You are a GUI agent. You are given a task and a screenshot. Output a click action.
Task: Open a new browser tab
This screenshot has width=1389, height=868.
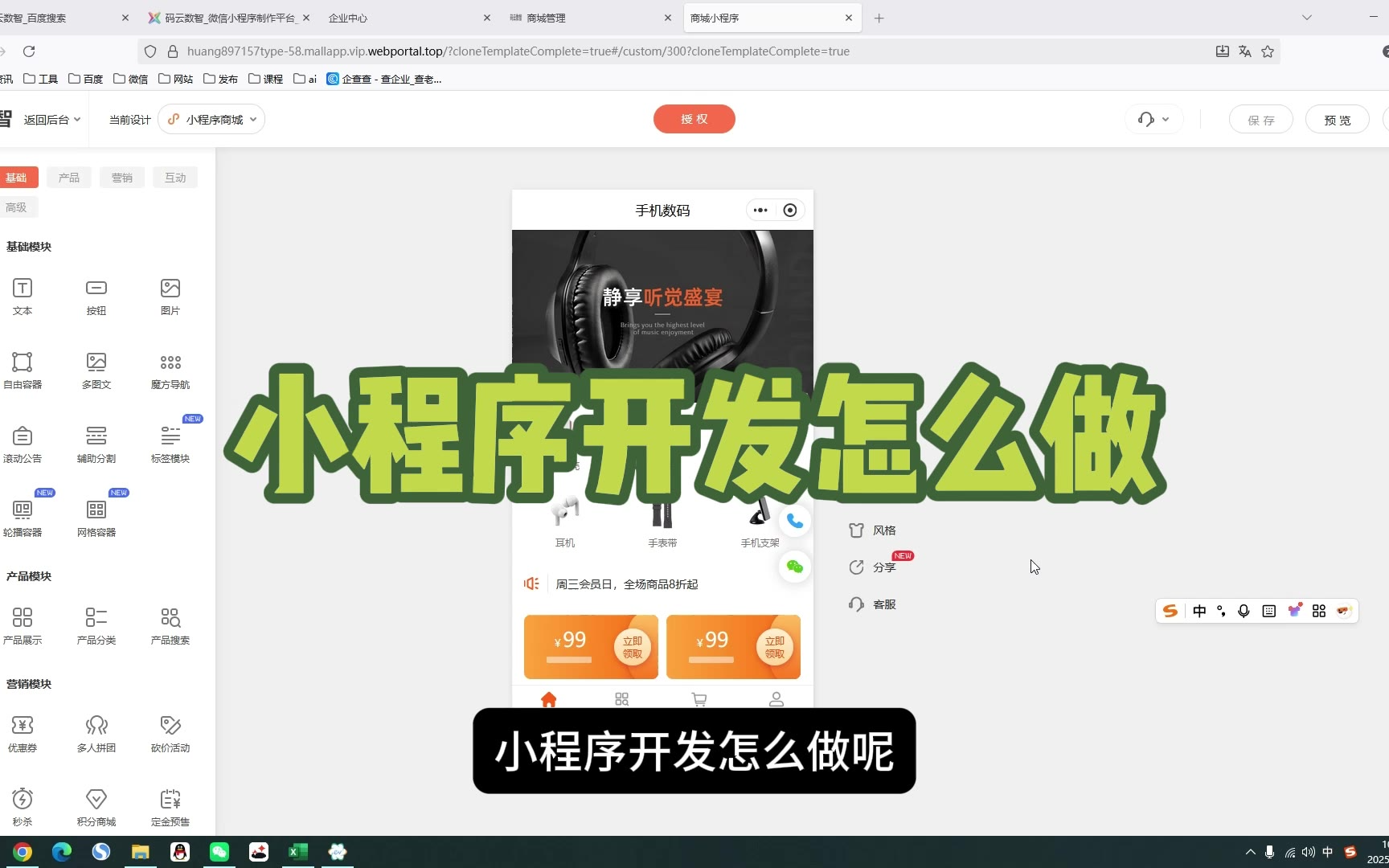[879, 18]
